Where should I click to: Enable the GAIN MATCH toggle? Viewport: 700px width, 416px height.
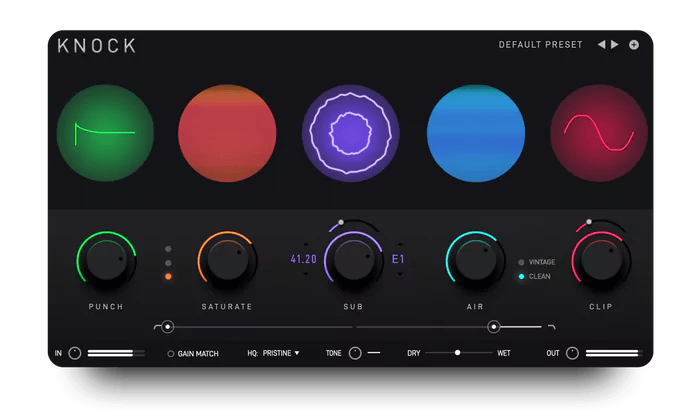pyautogui.click(x=193, y=354)
